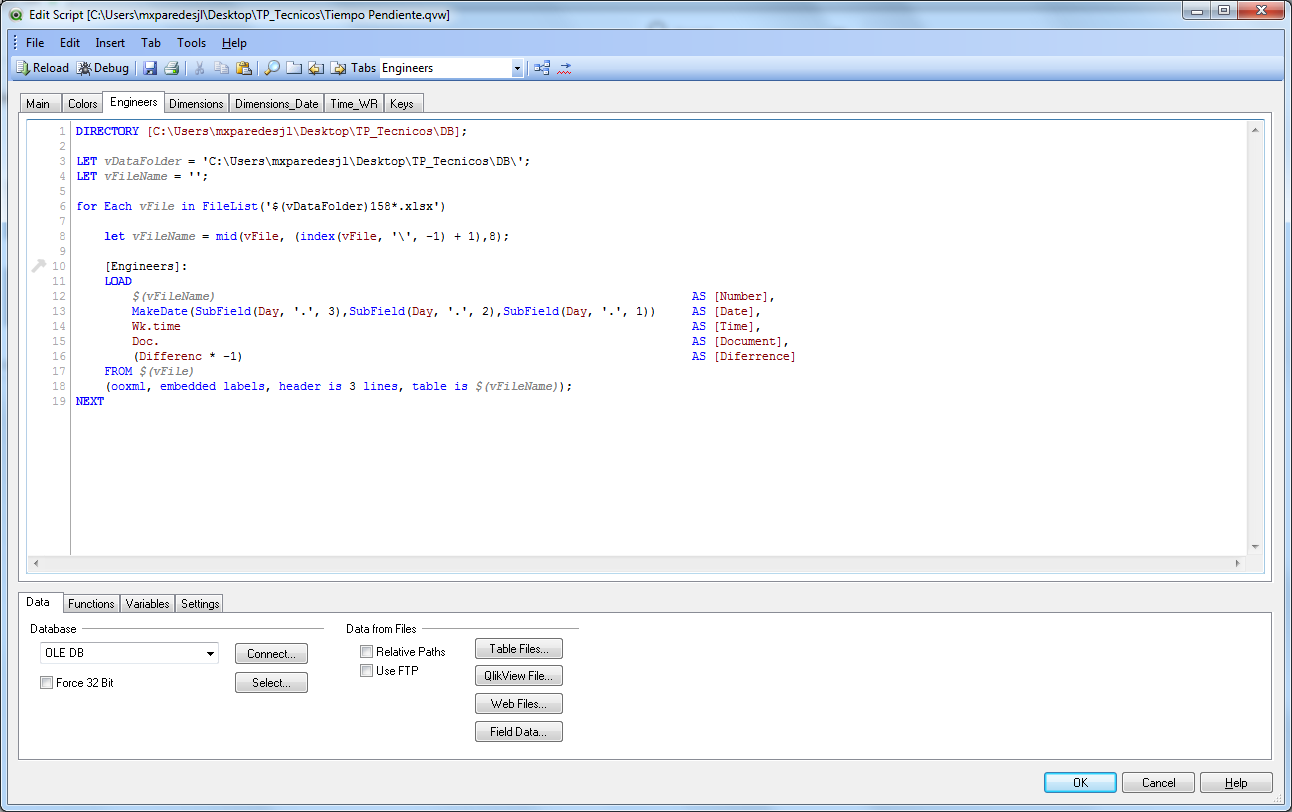Viewport: 1292px width, 812px height.
Task: Click the Help button at bottom
Action: point(1236,783)
